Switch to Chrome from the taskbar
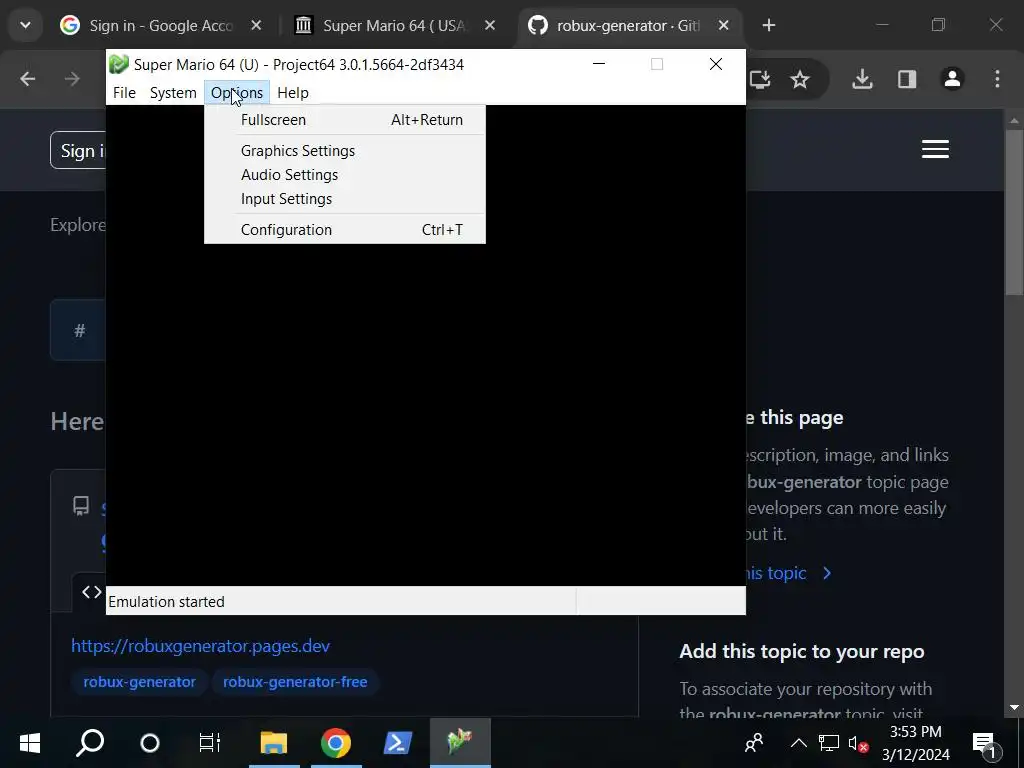1024x768 pixels. 336,743
